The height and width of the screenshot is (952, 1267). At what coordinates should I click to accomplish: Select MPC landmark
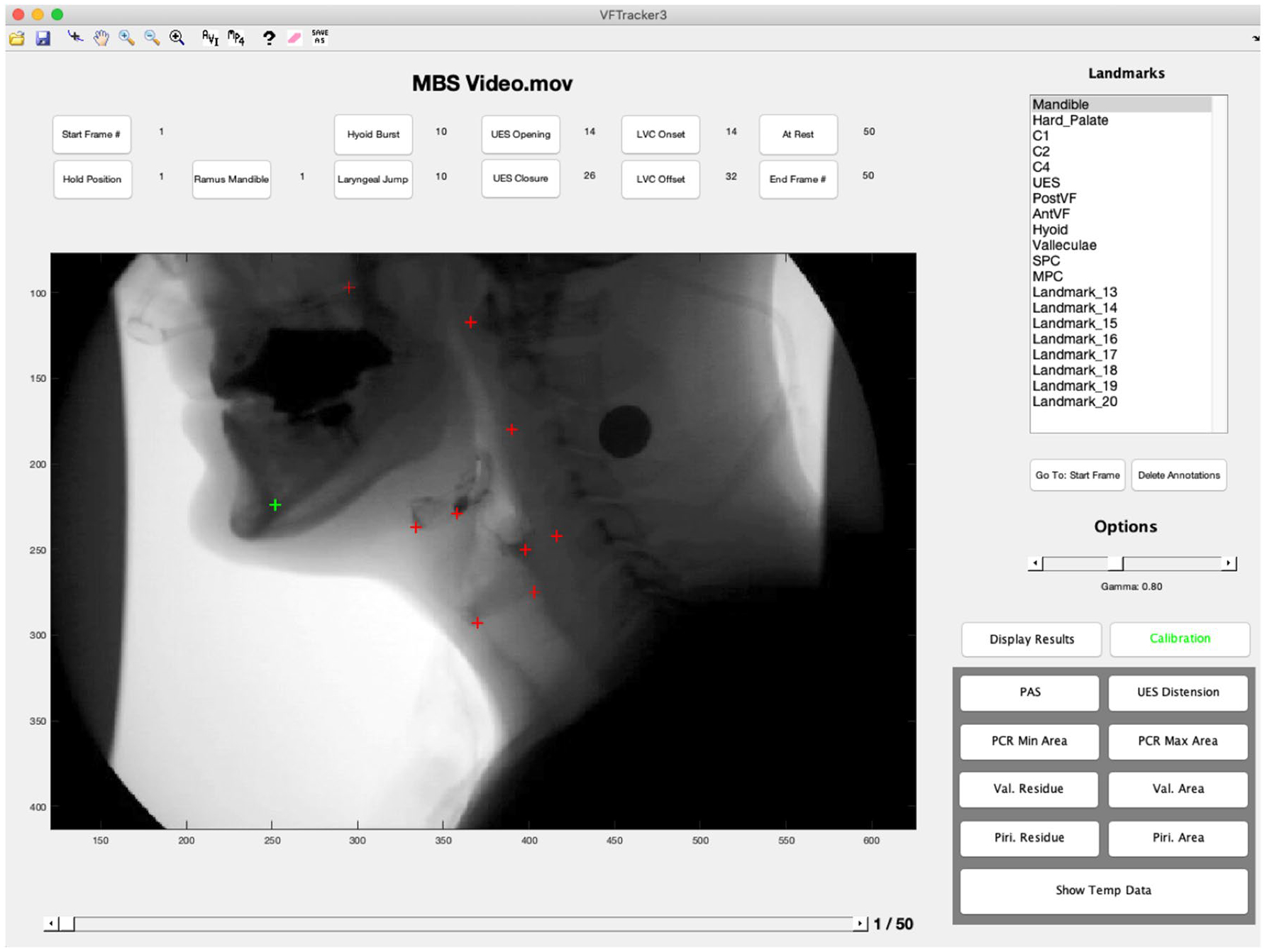tap(1121, 277)
